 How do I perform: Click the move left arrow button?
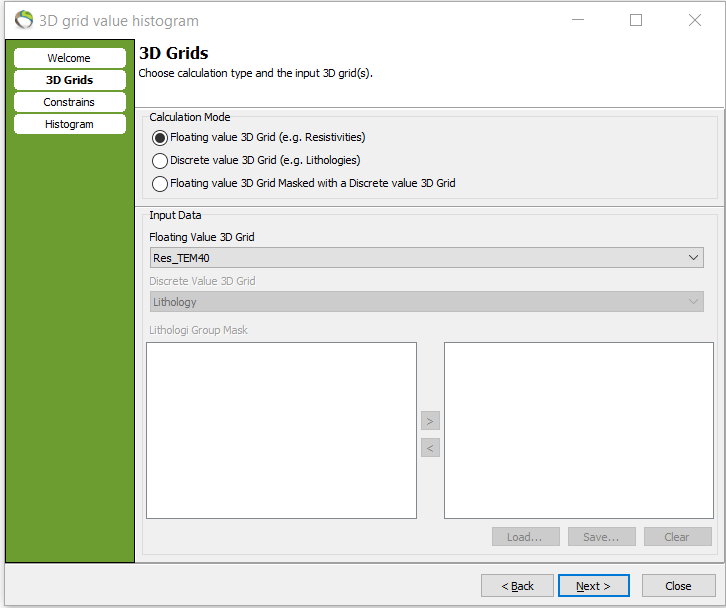tap(430, 448)
